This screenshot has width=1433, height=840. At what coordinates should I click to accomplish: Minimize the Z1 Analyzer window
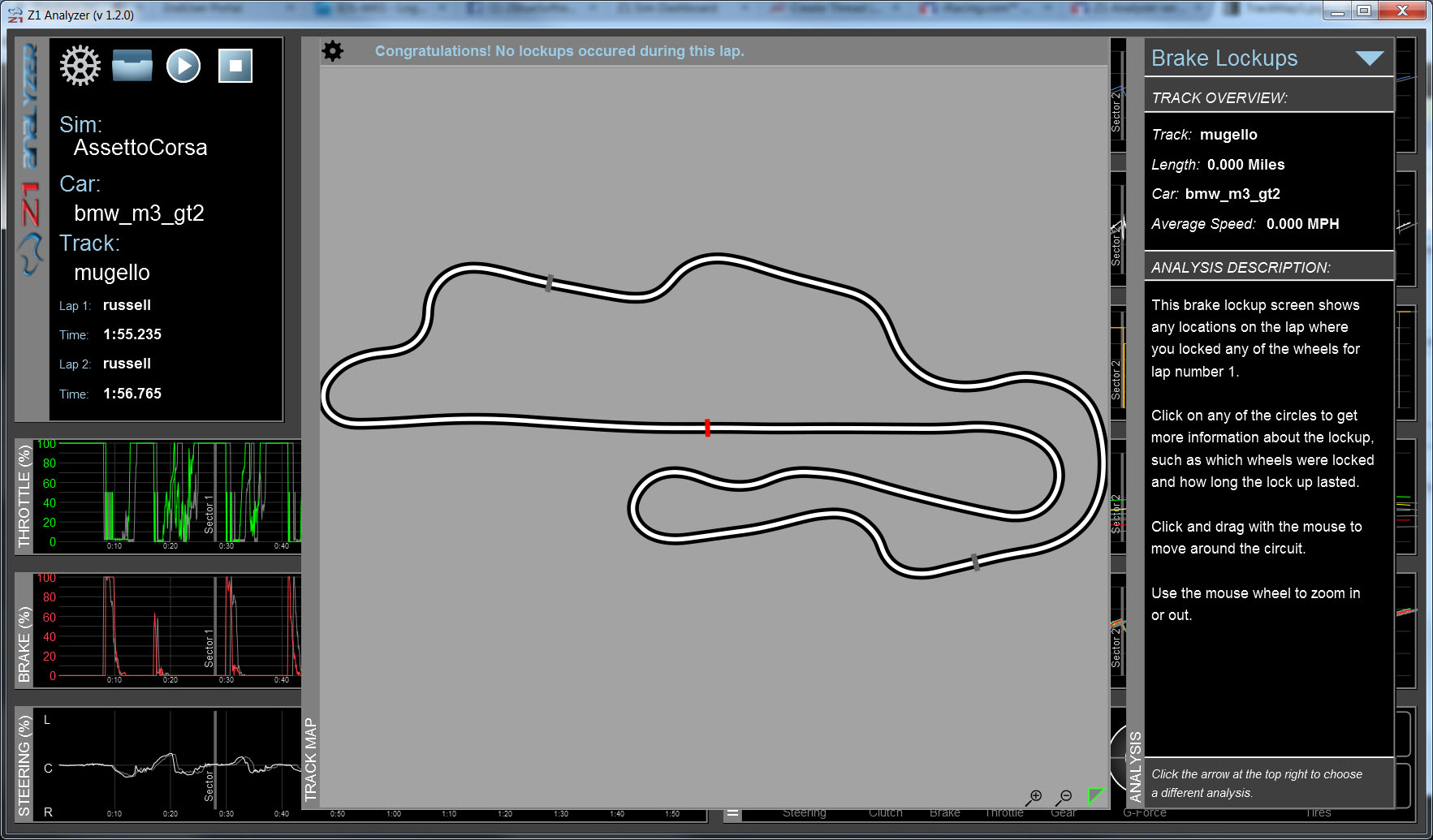1337,11
